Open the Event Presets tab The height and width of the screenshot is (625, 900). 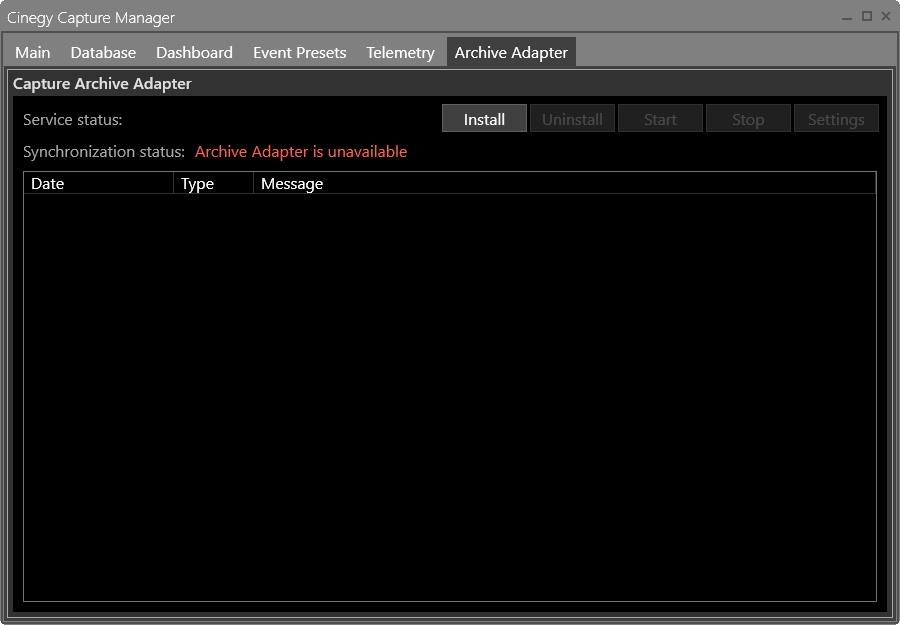[x=299, y=52]
